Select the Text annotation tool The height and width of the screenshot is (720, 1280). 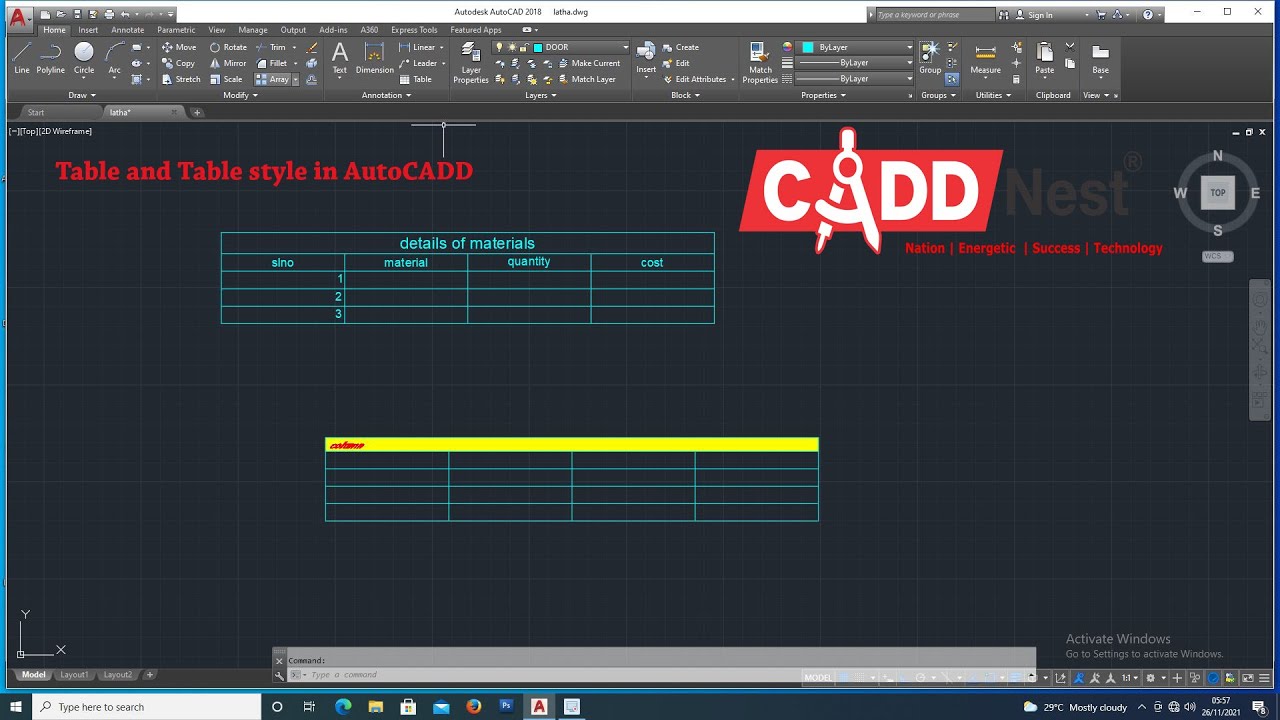point(340,58)
